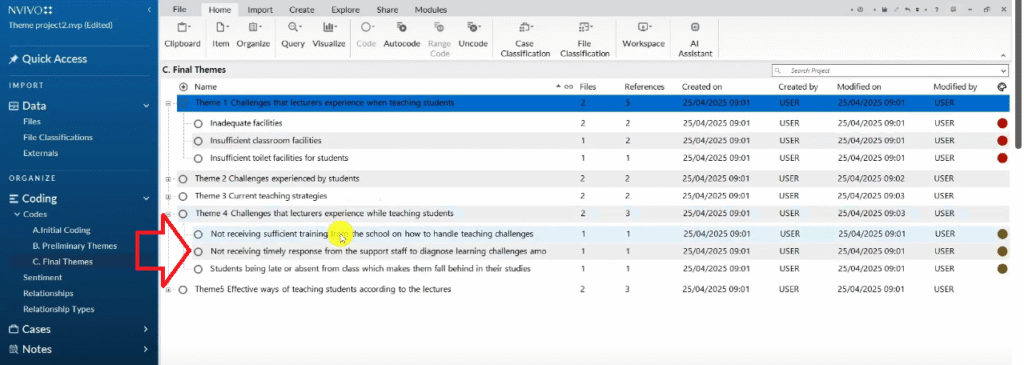
Task: Click the save icon in title bar
Action: point(884,10)
